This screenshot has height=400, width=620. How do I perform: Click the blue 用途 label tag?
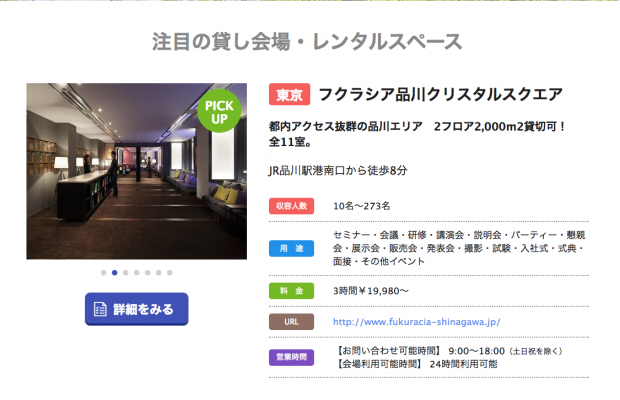click(291, 248)
